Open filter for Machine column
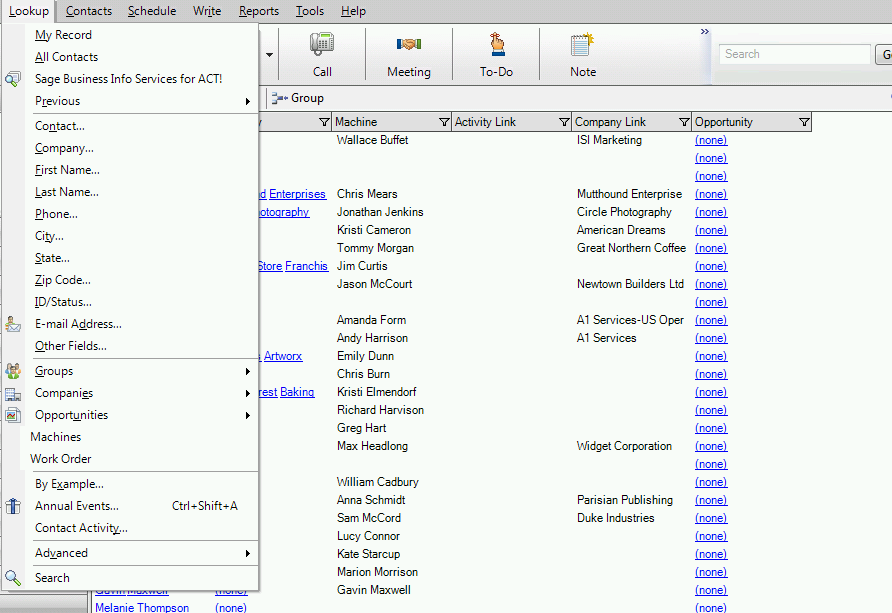 coord(444,122)
